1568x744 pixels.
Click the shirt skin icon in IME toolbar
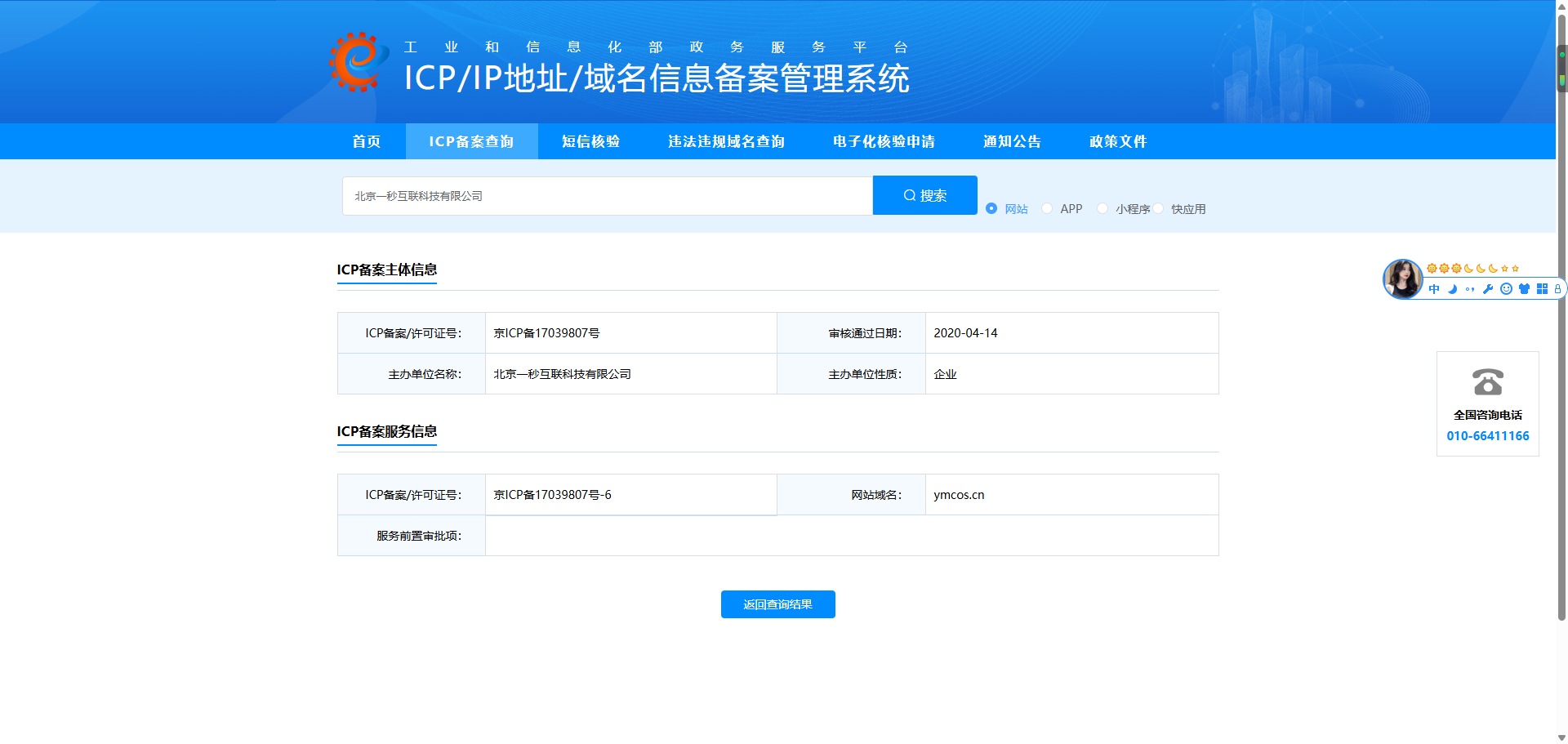(1524, 289)
